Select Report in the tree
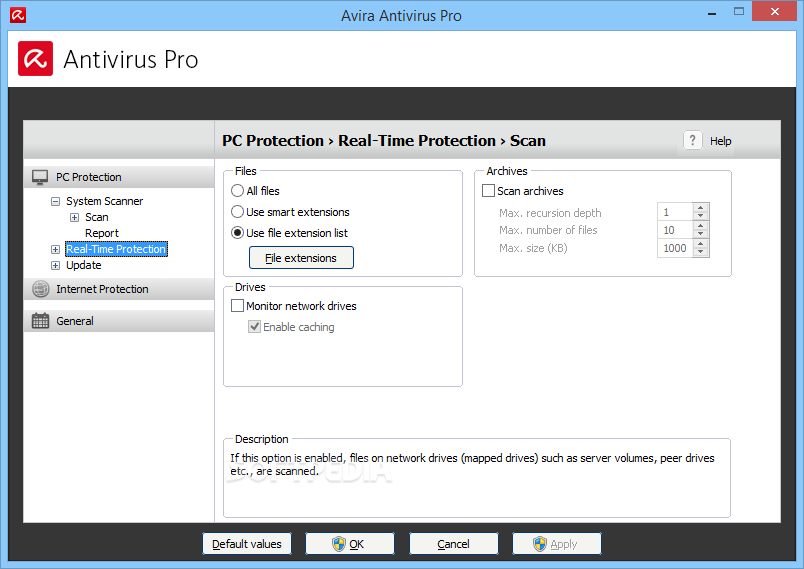 tap(102, 233)
